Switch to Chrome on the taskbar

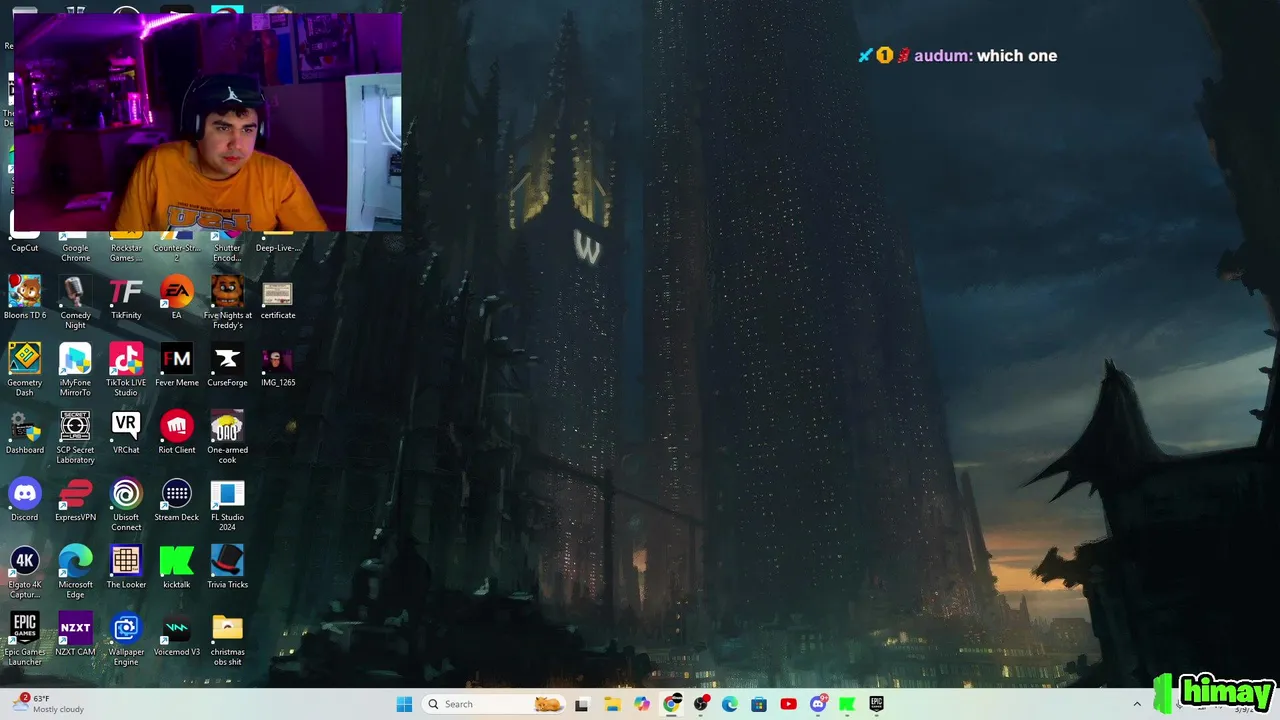point(671,704)
